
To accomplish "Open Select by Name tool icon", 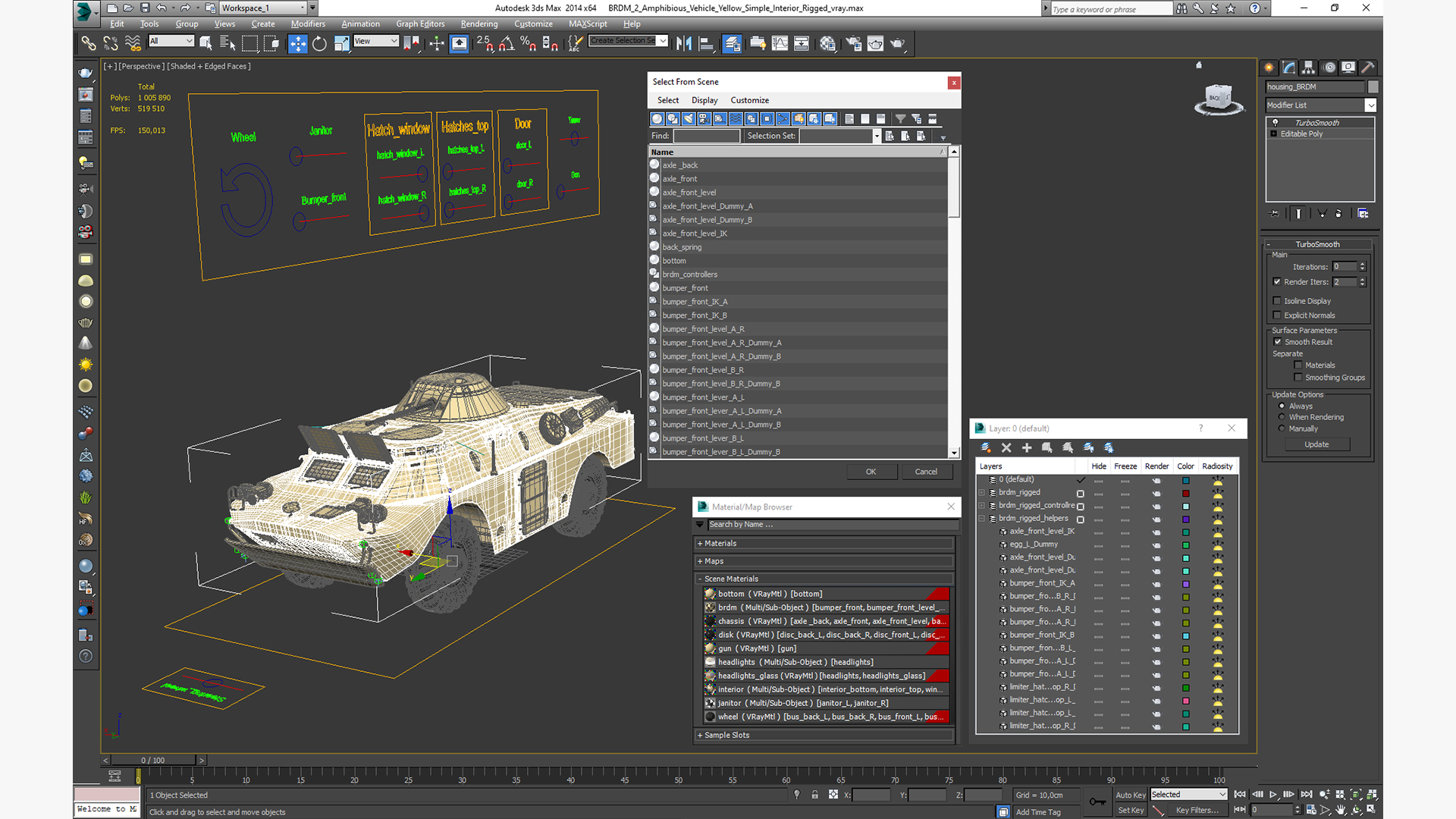I will 227,43.
